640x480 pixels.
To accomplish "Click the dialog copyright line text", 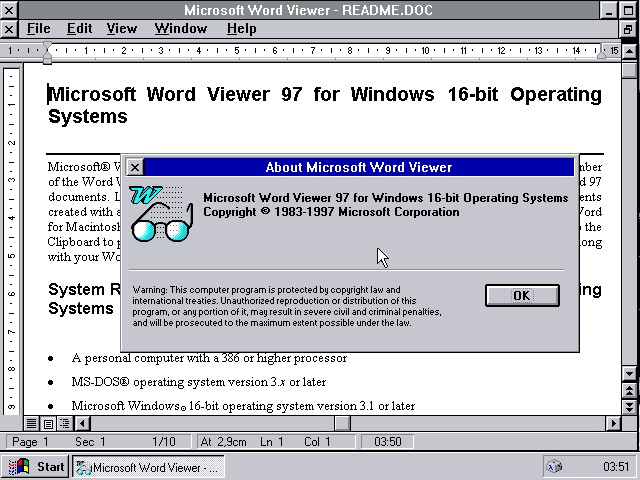I will point(331,212).
